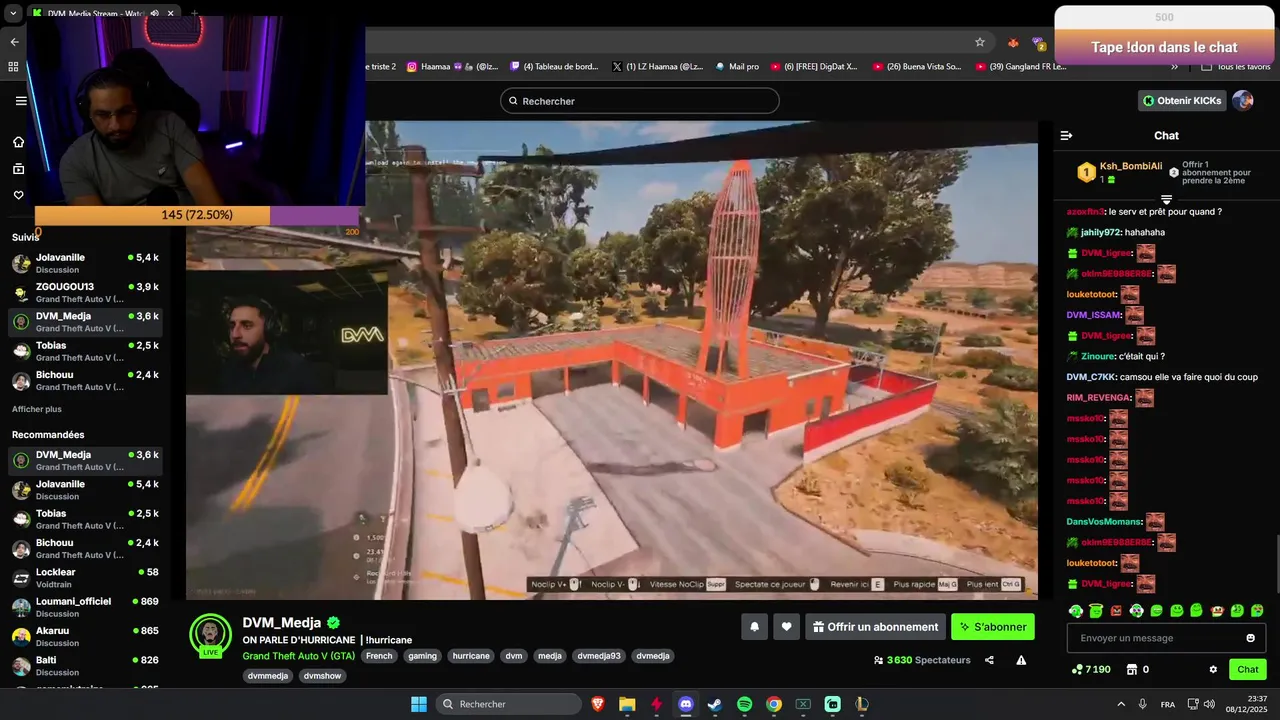Open Tobias channel in Suivis list
1280x720 pixels.
click(84, 351)
